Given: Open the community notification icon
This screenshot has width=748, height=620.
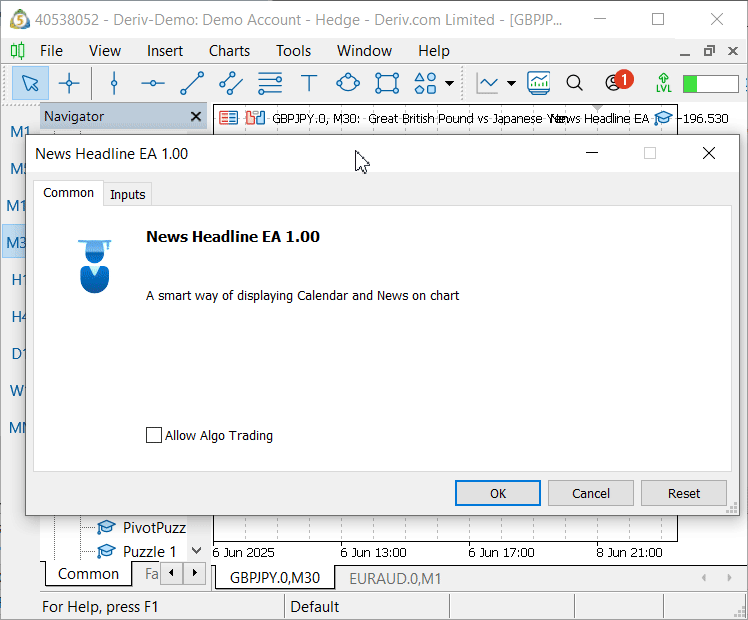Looking at the screenshot, I should [x=618, y=82].
